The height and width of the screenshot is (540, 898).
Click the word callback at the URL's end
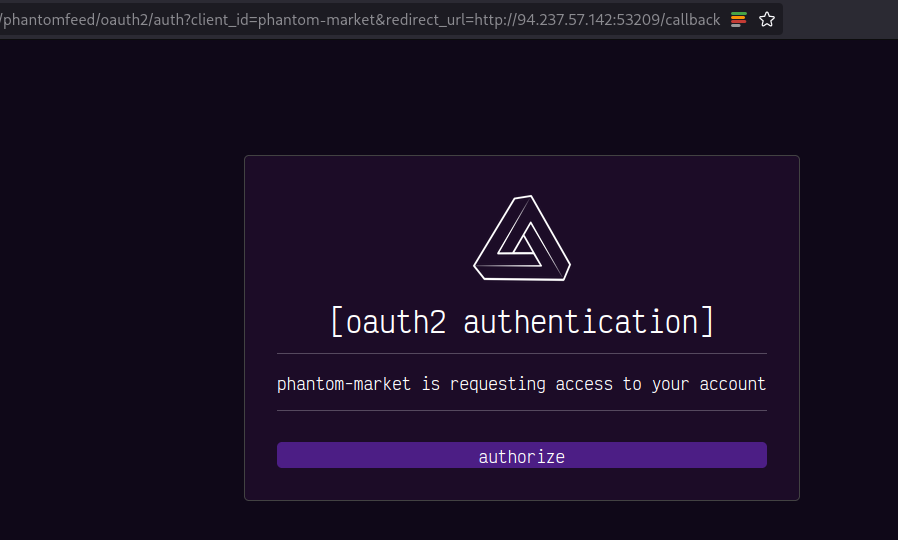coord(692,20)
